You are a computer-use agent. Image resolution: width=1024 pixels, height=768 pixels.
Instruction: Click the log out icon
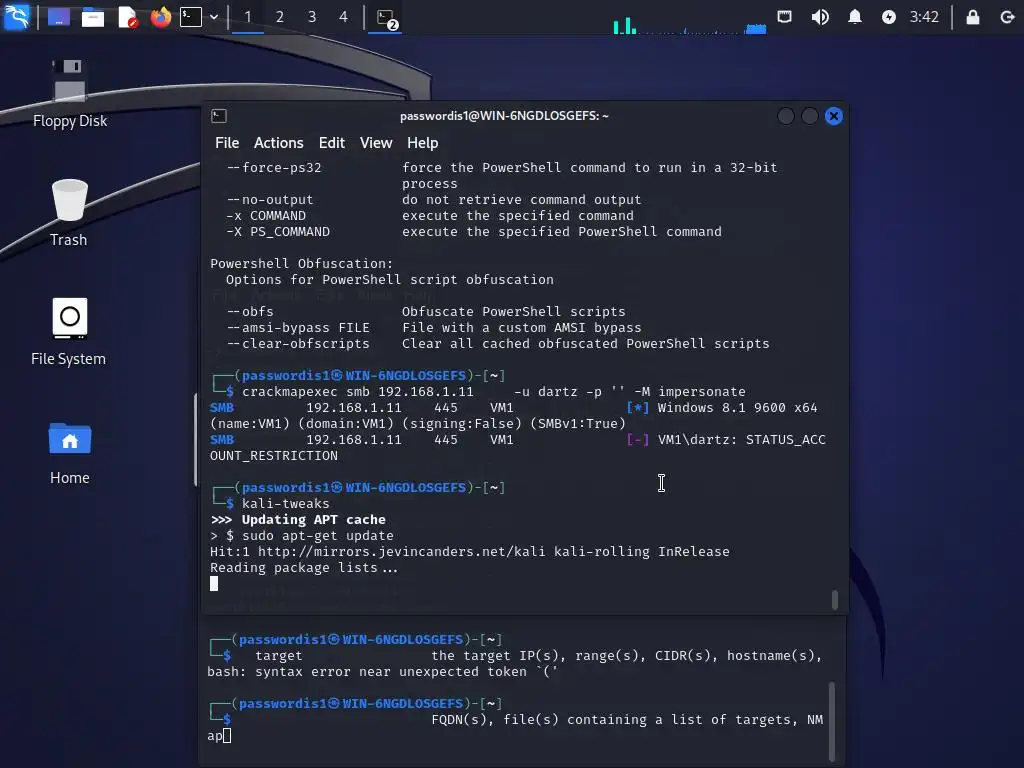pos(1007,17)
